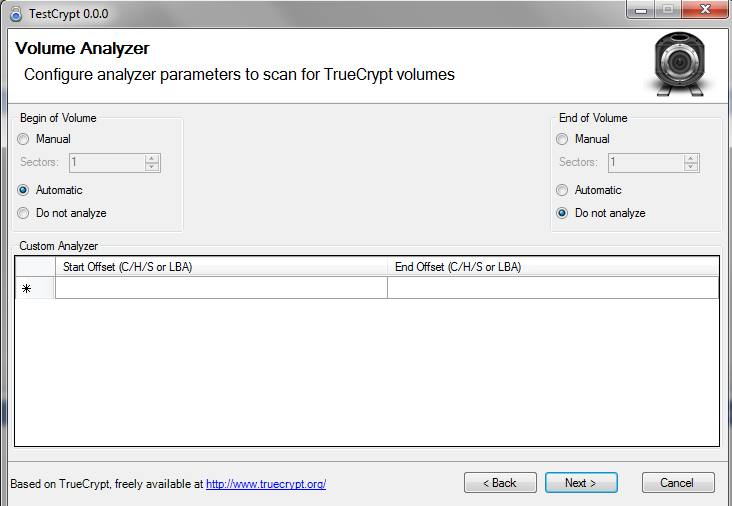This screenshot has width=732, height=506.
Task: Choose Do not analyze for Begin of Volume
Action: click(23, 213)
